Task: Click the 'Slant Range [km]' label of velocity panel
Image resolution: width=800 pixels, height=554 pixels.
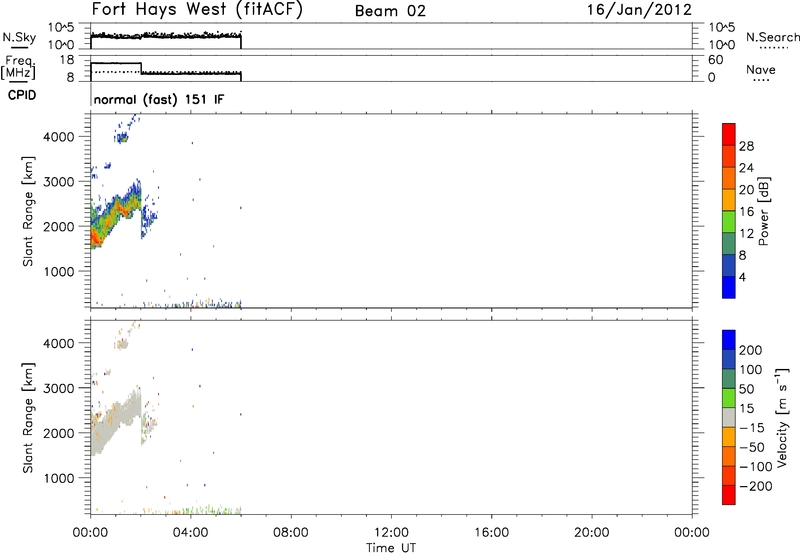Action: (28, 418)
